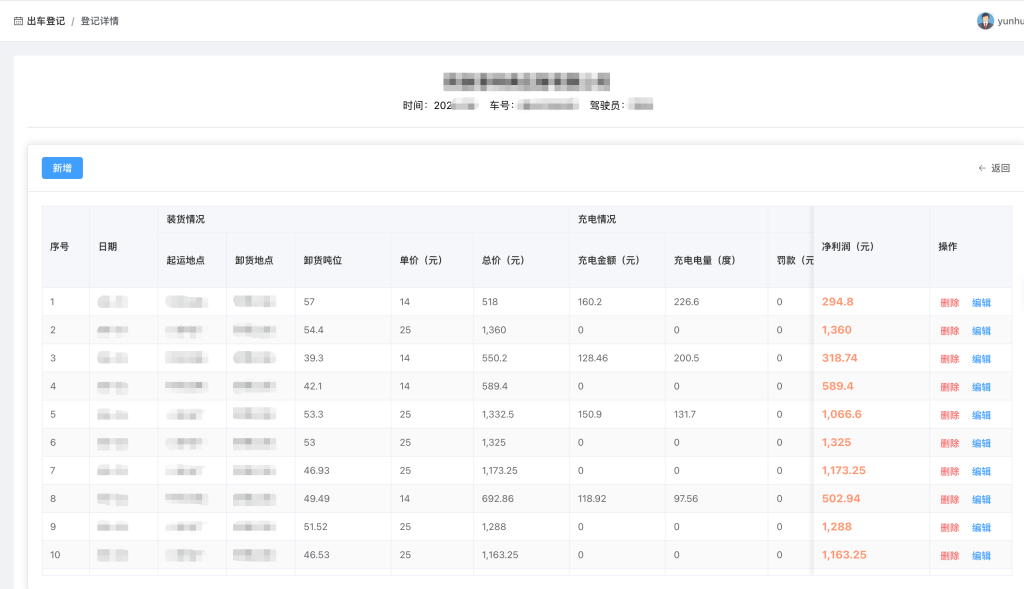Click 删除 for row 1

click(949, 303)
